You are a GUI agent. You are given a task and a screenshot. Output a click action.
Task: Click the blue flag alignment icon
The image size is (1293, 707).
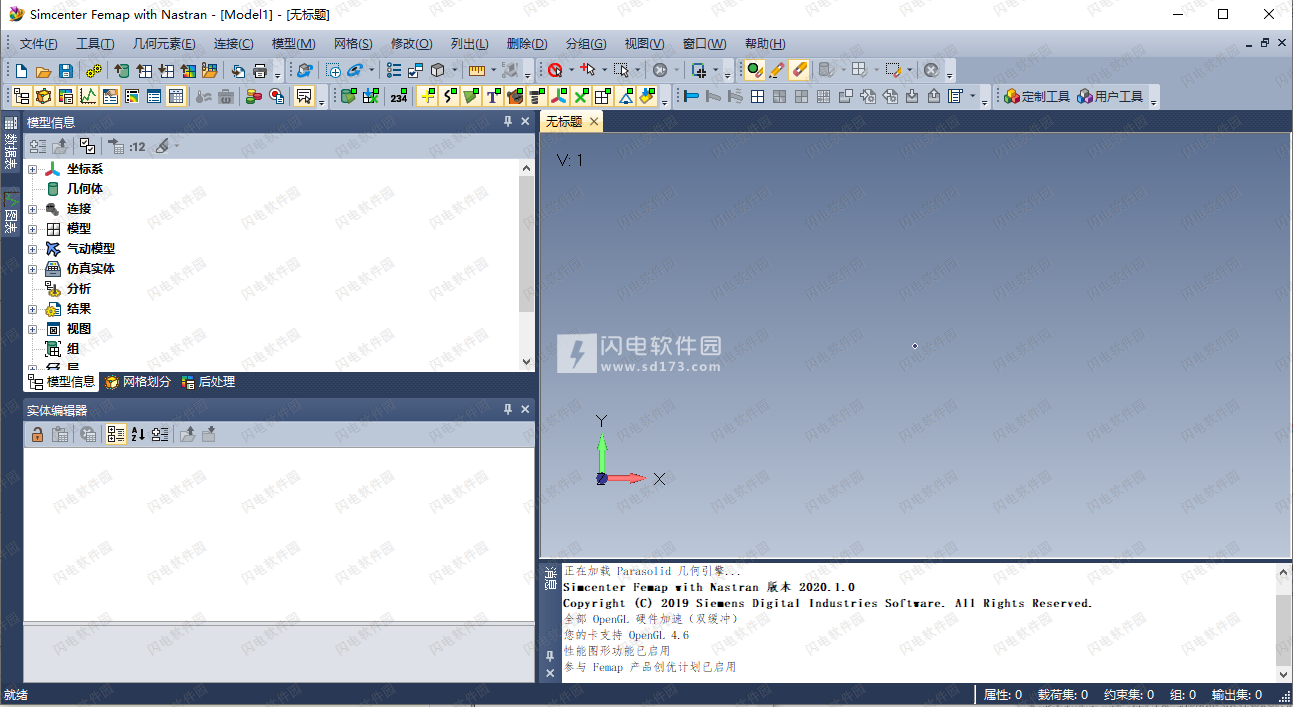[691, 97]
